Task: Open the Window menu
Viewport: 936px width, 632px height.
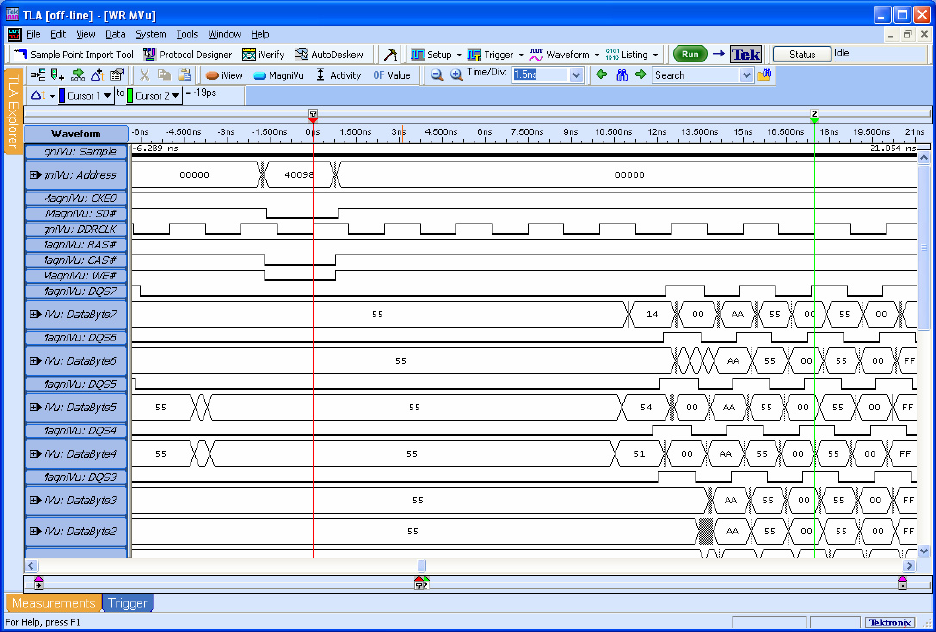Action: (x=224, y=34)
